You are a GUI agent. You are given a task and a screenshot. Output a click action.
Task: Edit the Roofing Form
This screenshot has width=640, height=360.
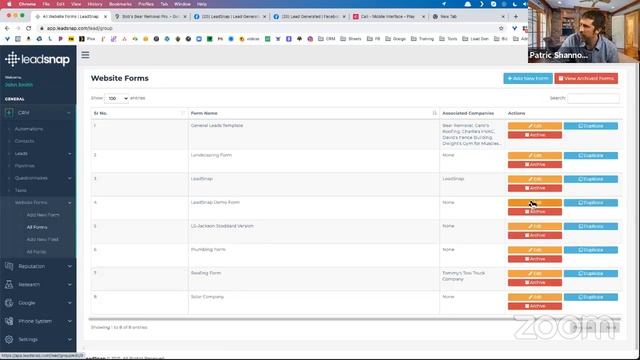[x=535, y=273]
